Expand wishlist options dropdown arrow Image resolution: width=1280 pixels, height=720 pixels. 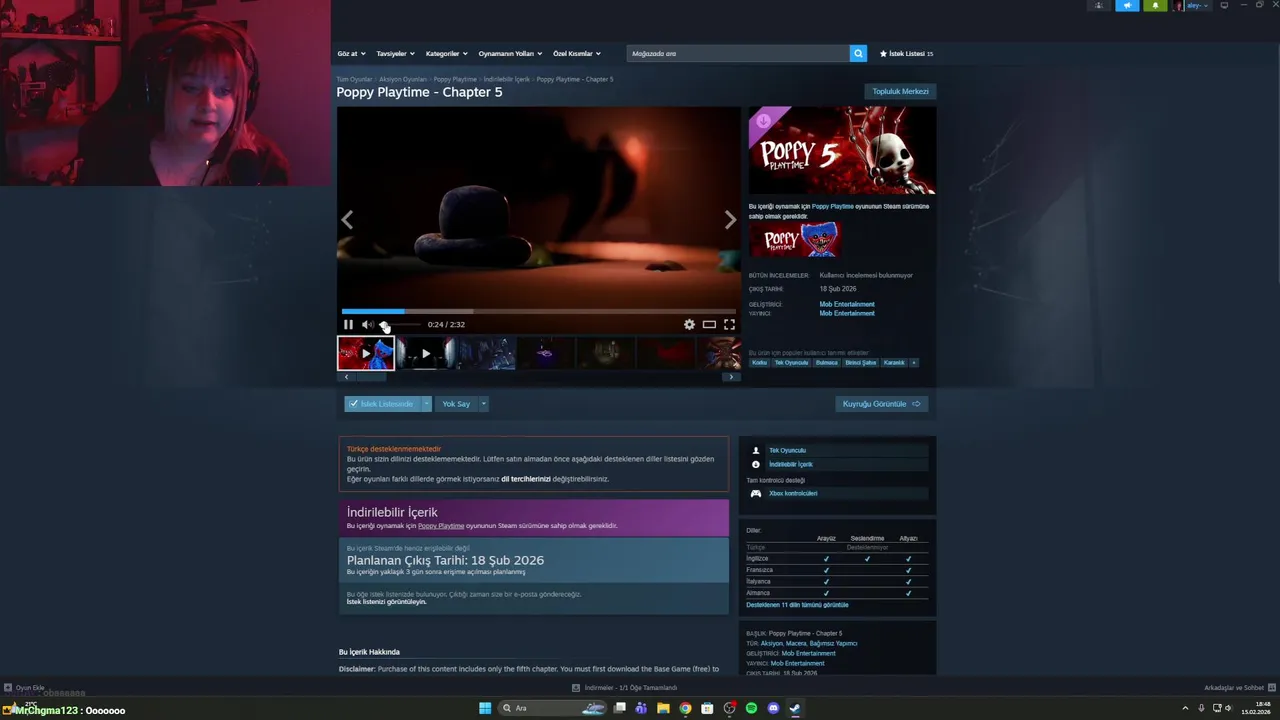coord(426,404)
